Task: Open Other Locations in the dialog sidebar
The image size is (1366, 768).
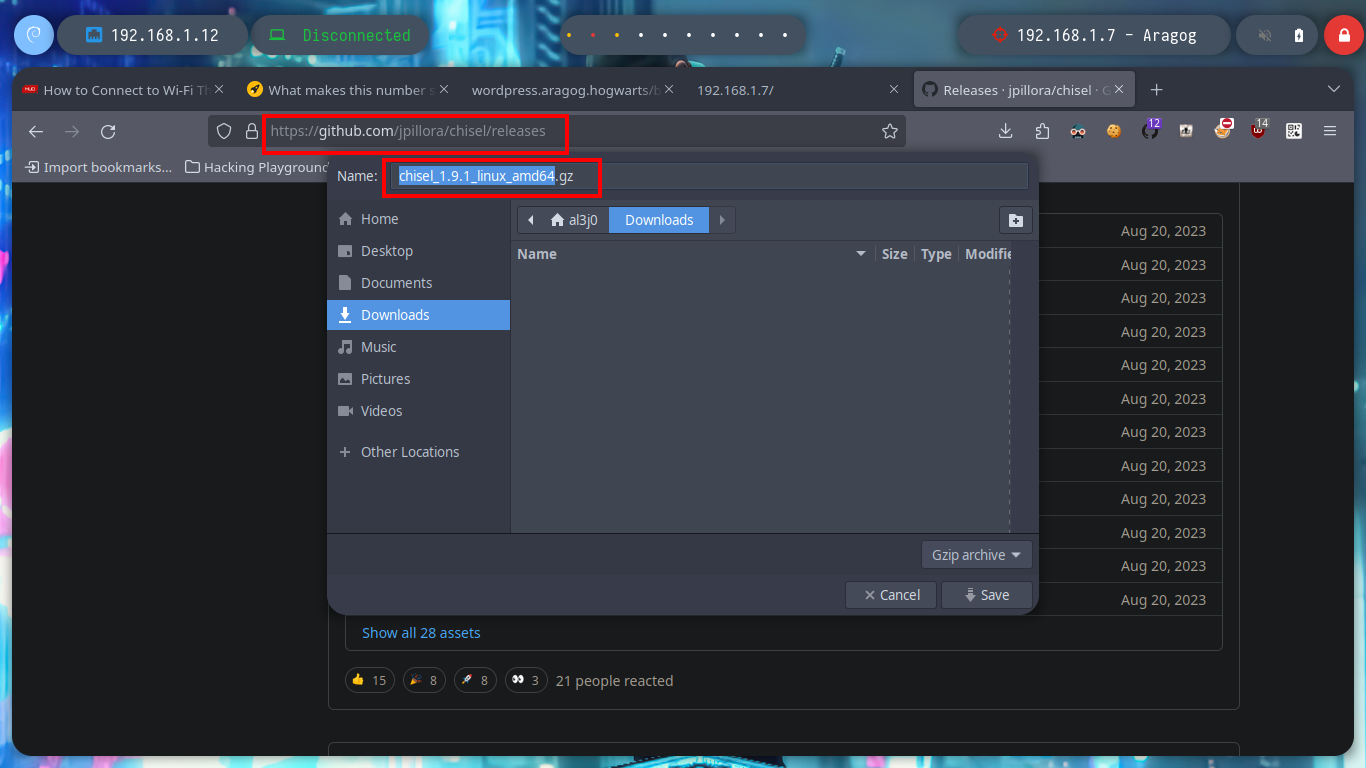Action: [x=418, y=452]
